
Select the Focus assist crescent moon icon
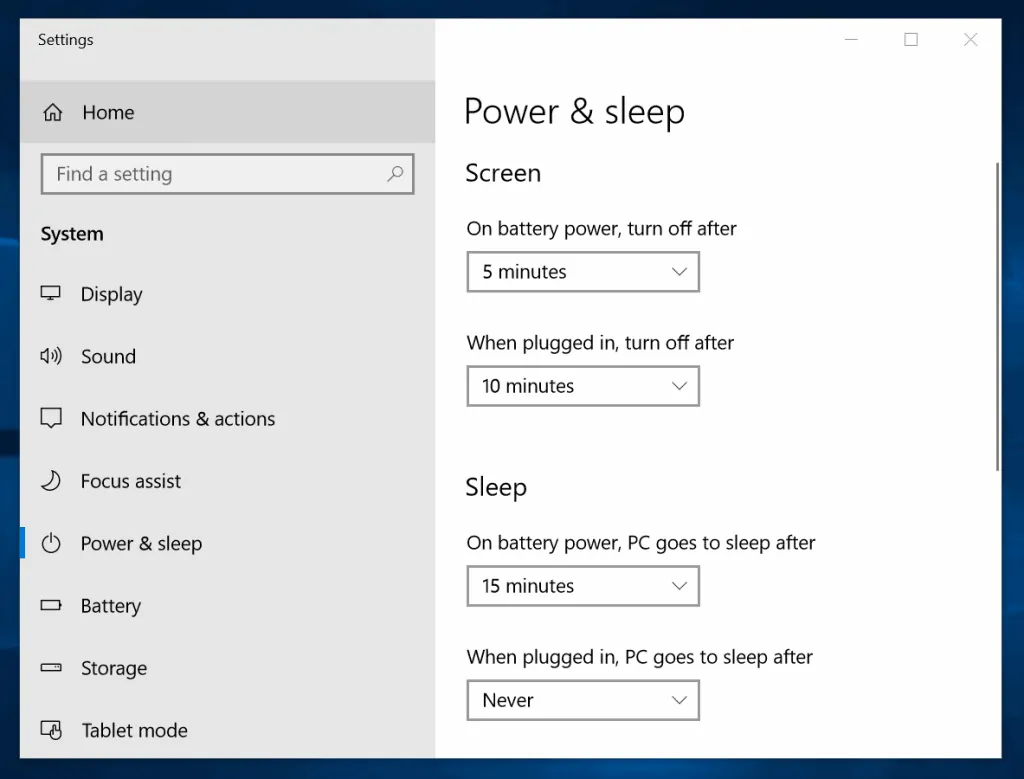51,481
